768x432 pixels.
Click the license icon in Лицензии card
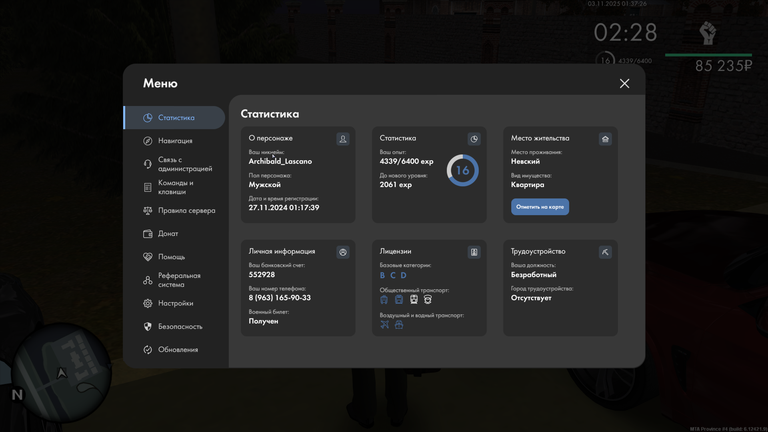[474, 252]
